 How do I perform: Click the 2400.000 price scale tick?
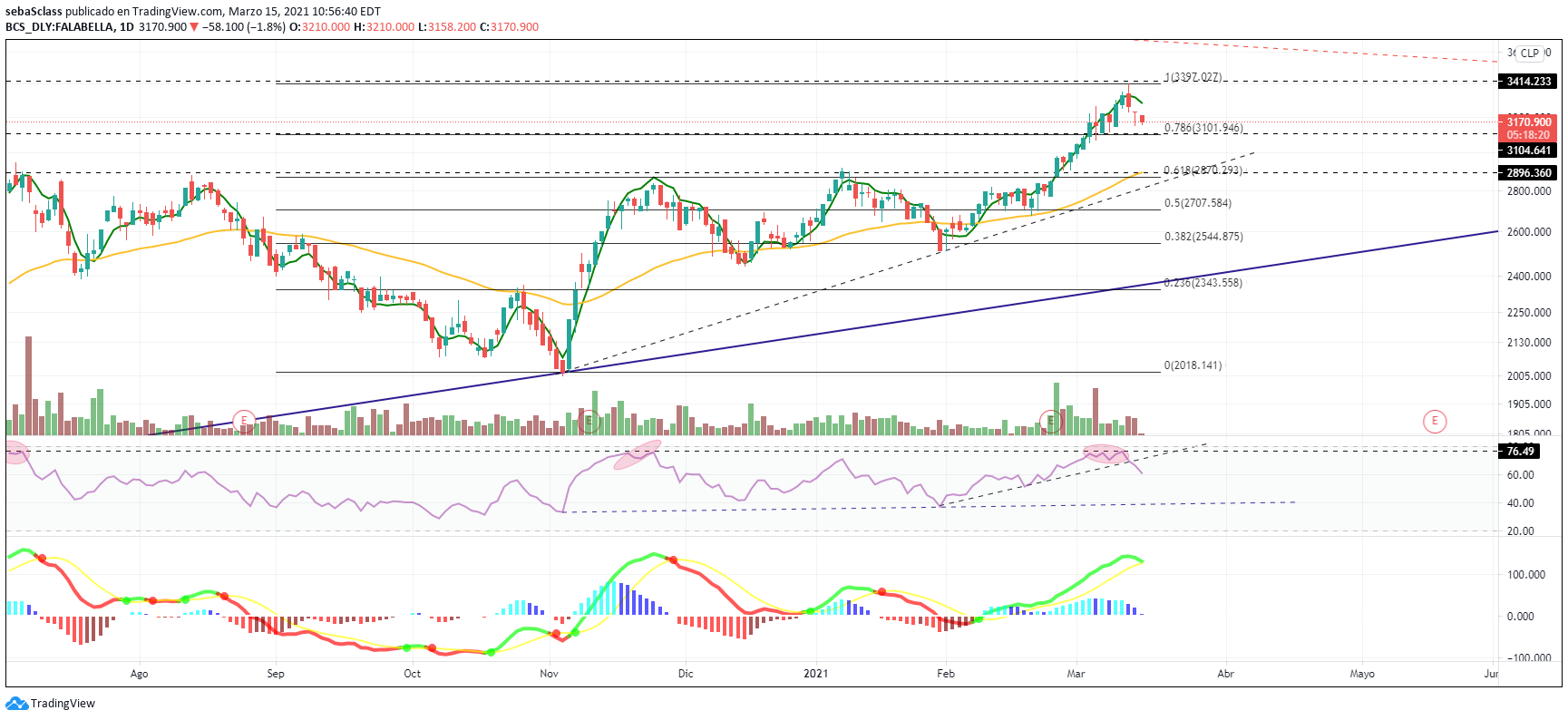pyautogui.click(x=1529, y=277)
